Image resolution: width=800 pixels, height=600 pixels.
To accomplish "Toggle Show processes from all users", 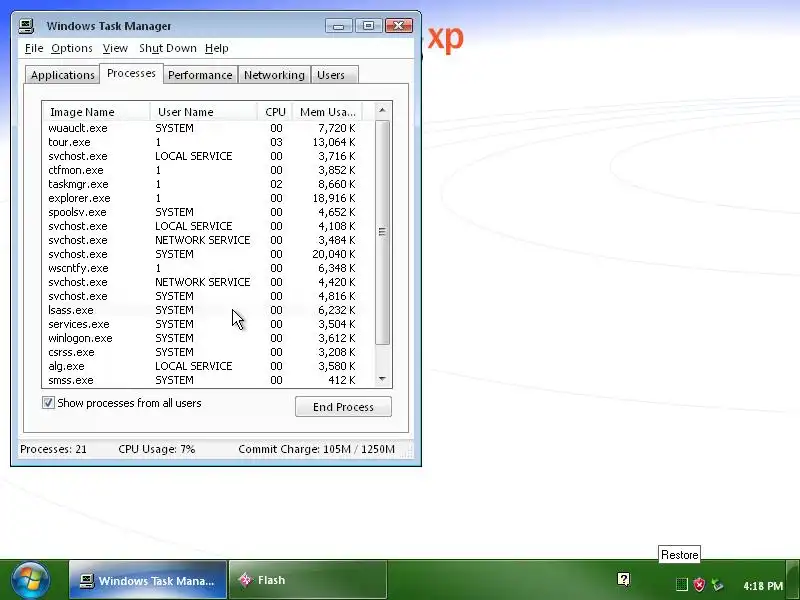I will click(x=48, y=403).
